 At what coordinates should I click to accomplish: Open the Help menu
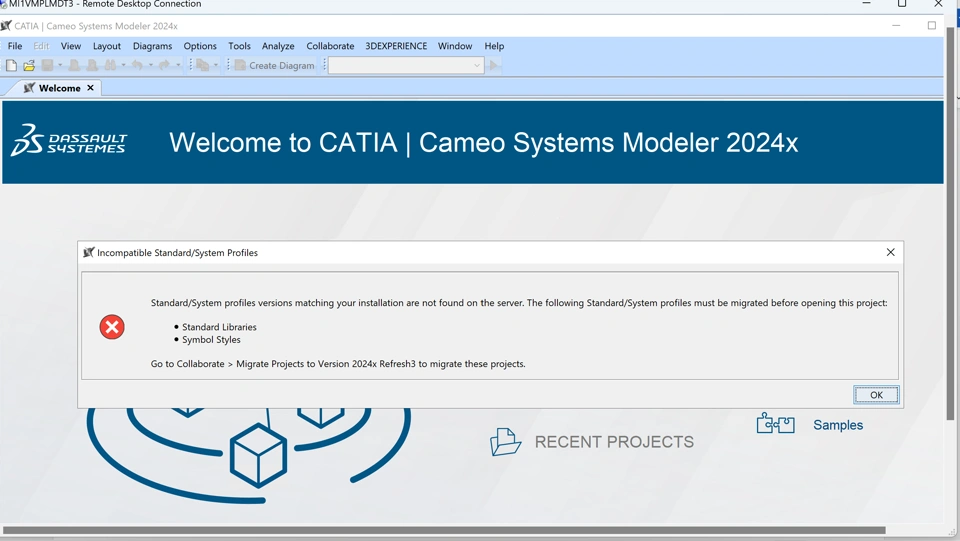[494, 46]
